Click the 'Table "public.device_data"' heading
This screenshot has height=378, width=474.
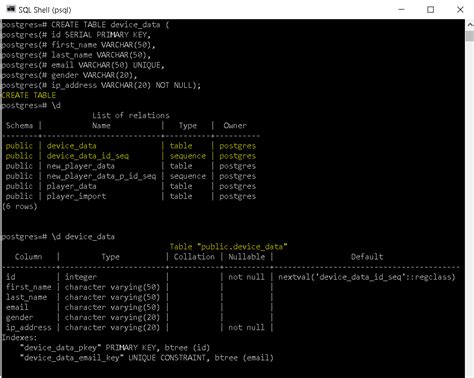coord(228,247)
